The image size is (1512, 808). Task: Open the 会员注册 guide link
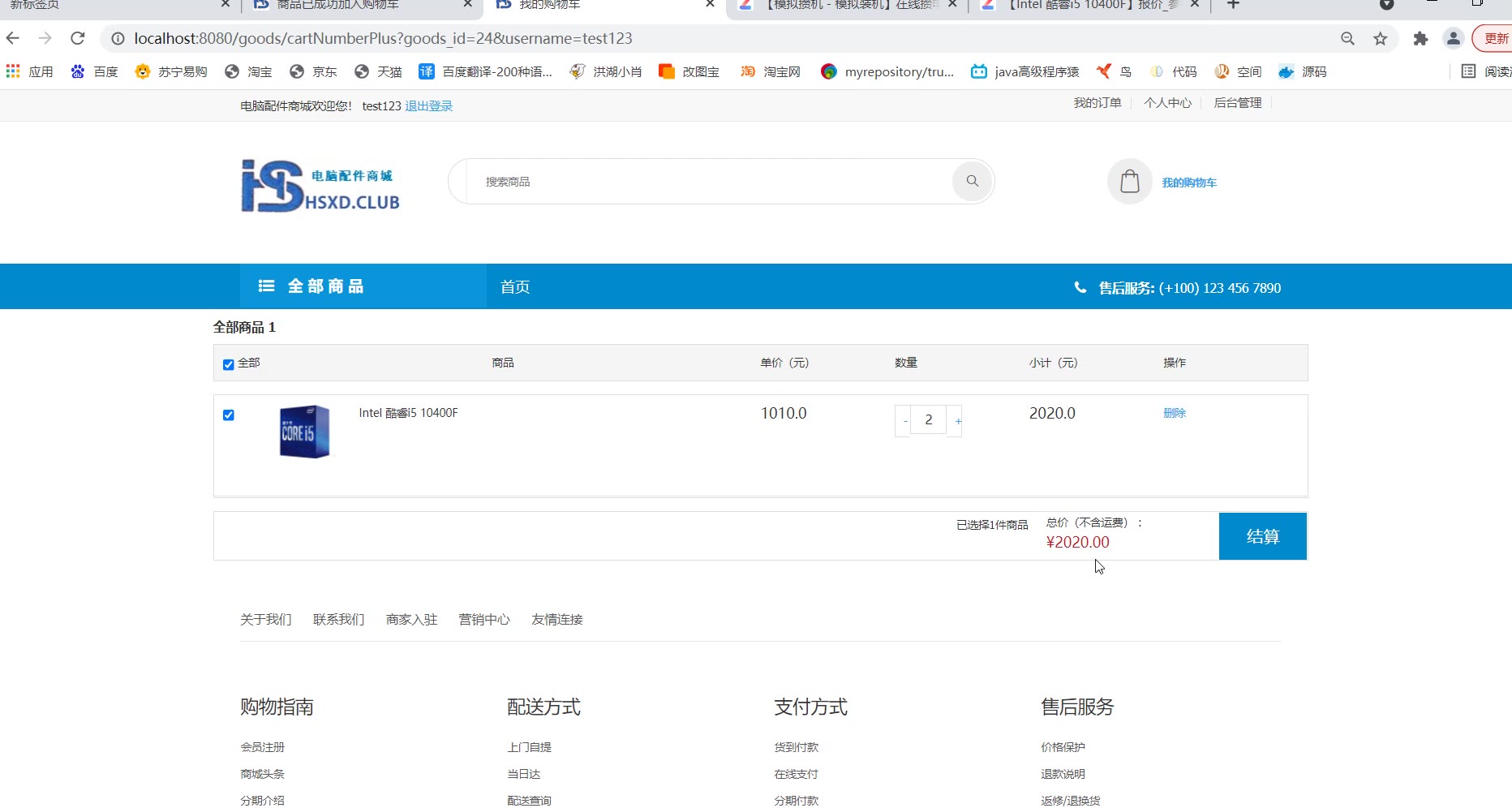pos(263,747)
